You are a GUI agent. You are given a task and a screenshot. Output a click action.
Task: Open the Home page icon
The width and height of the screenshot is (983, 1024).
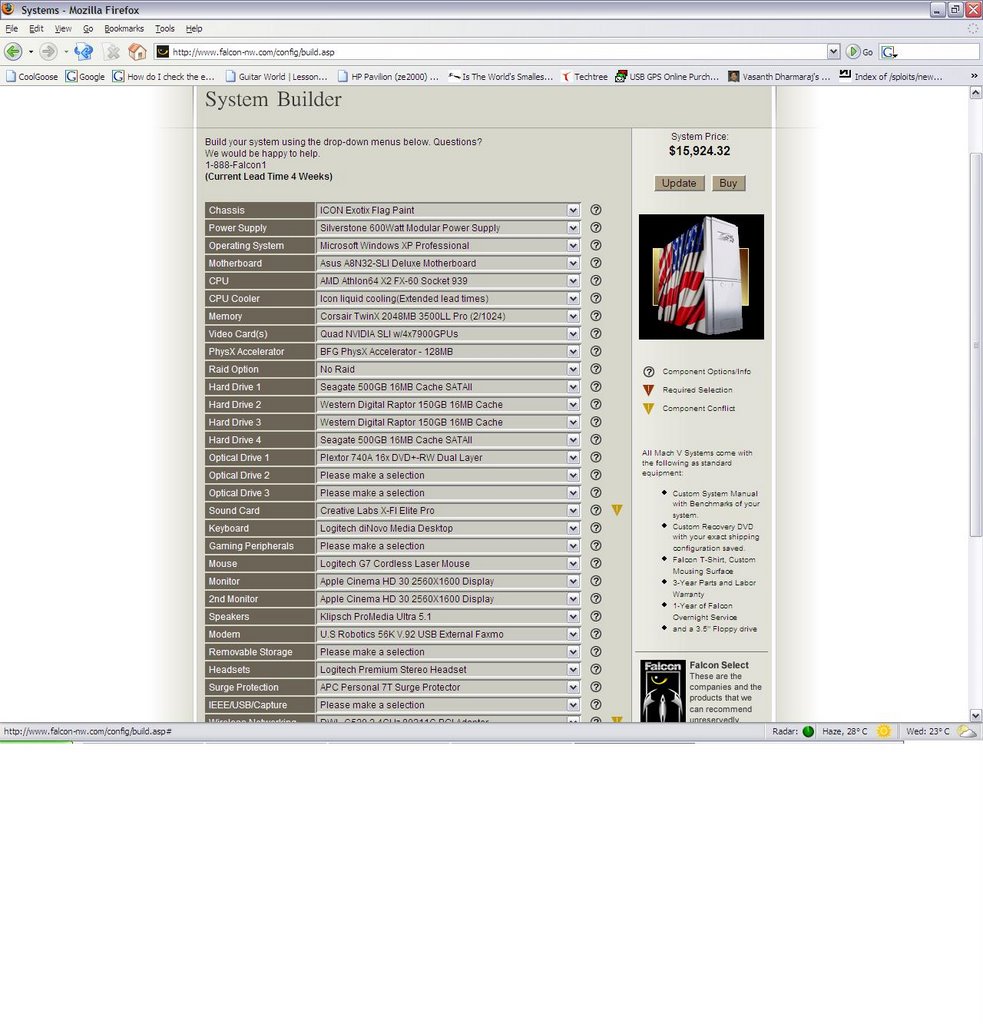137,52
